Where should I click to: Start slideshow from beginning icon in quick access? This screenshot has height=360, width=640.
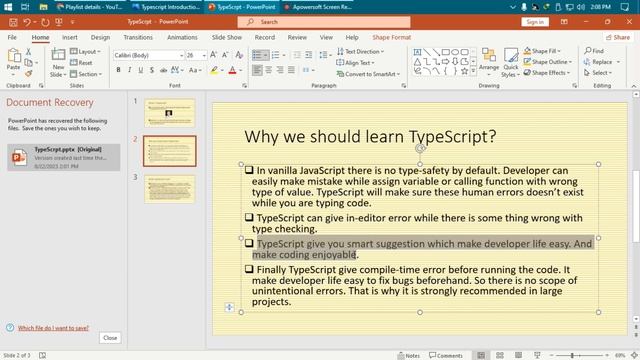pyautogui.click(x=59, y=22)
